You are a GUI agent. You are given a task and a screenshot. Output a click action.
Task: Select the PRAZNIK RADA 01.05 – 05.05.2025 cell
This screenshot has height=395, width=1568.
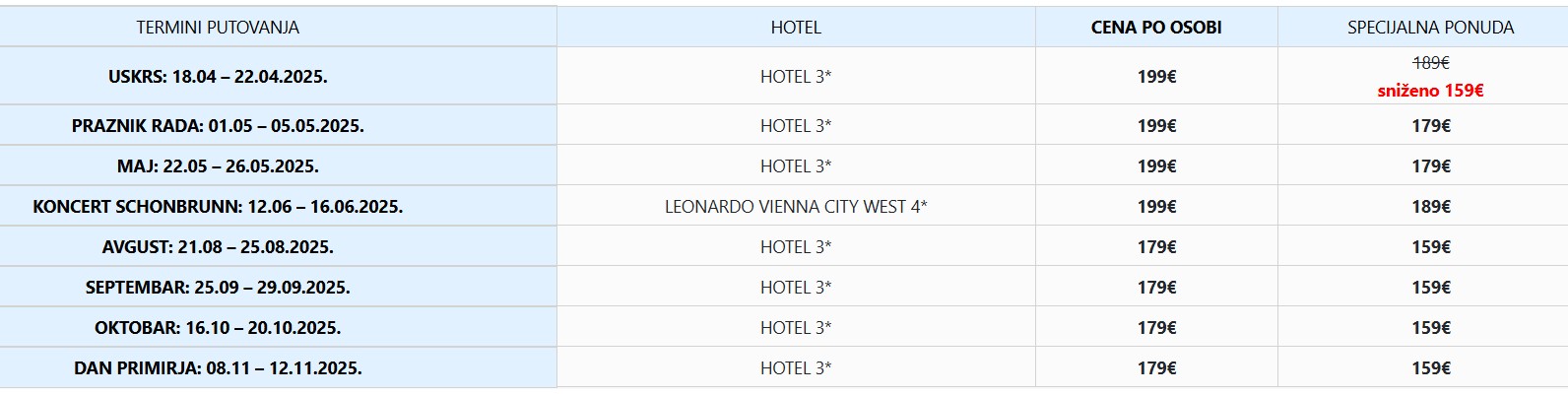pos(218,125)
